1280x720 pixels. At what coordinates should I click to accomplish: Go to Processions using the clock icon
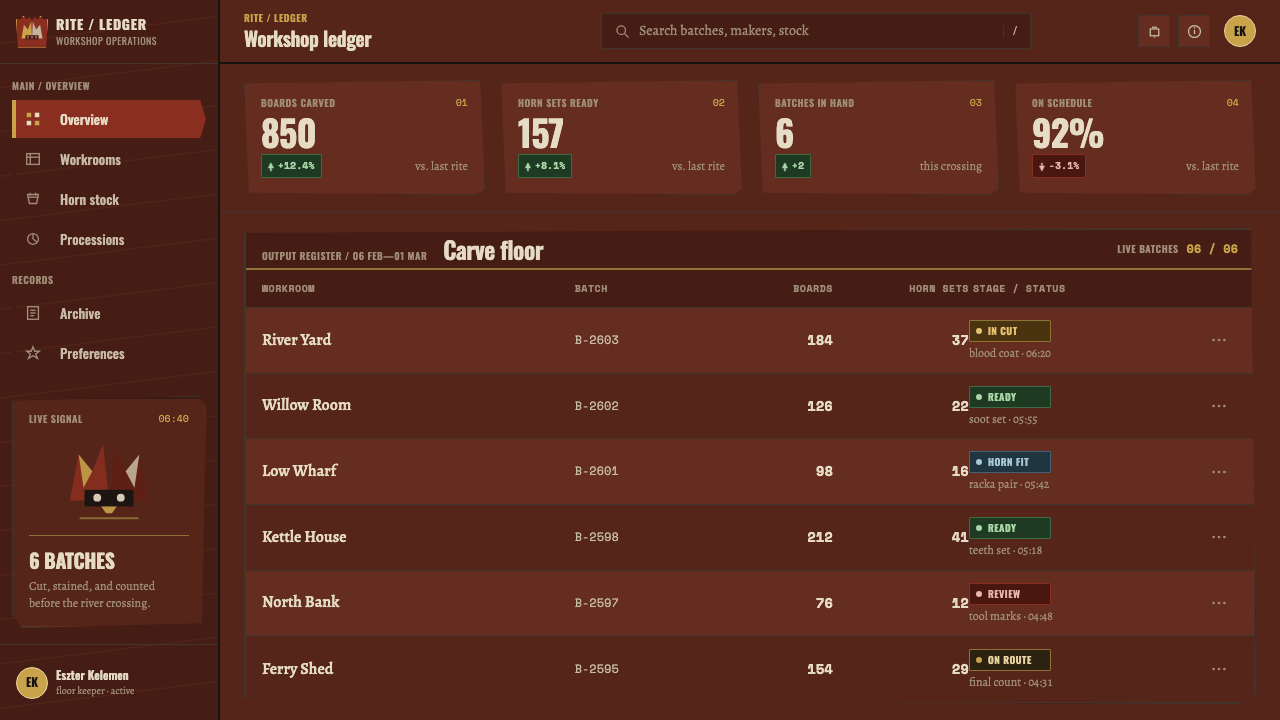click(x=33, y=239)
